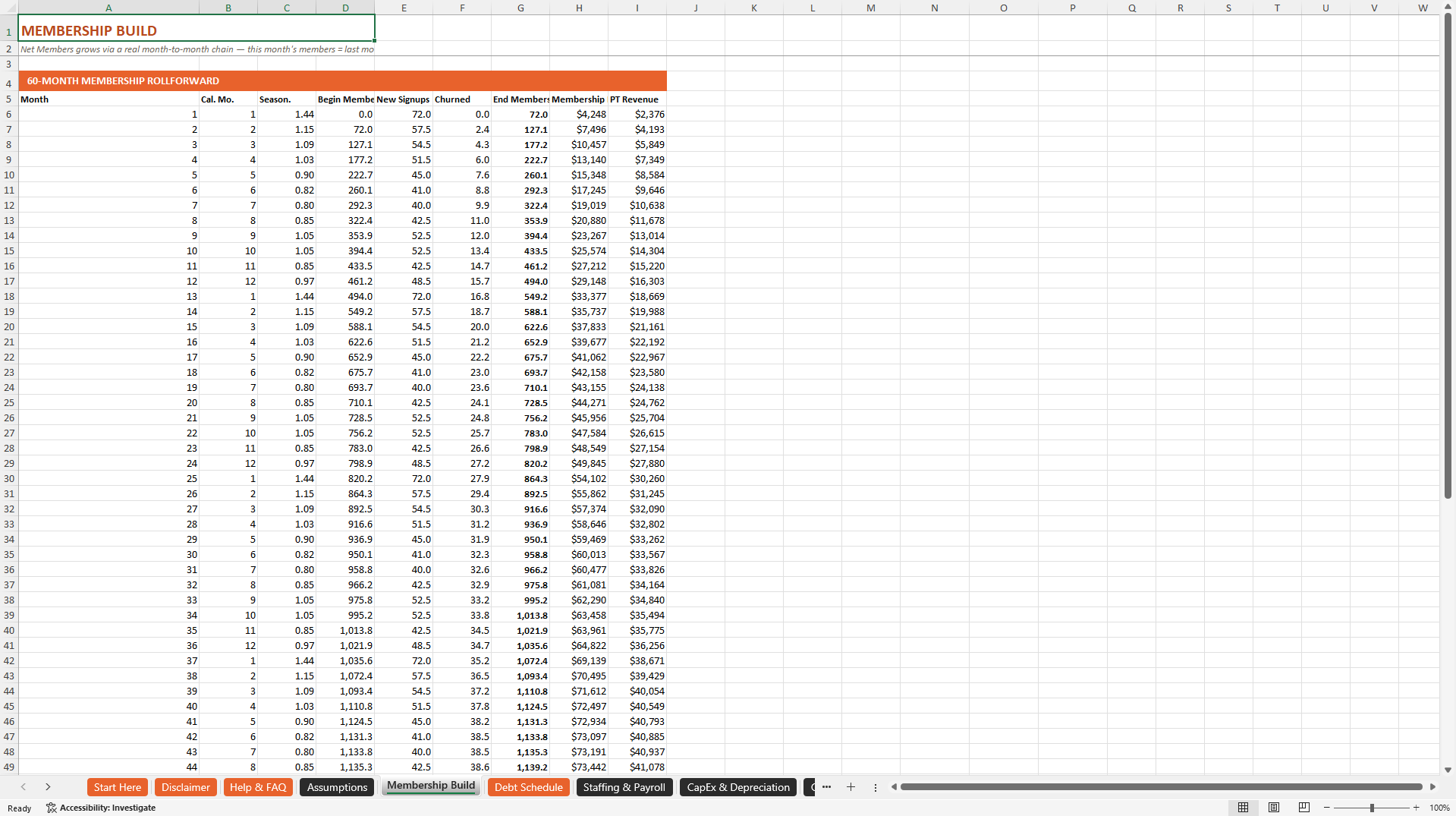Adjust the zoom slider handle
This screenshot has width=1456, height=816.
pos(1372,808)
